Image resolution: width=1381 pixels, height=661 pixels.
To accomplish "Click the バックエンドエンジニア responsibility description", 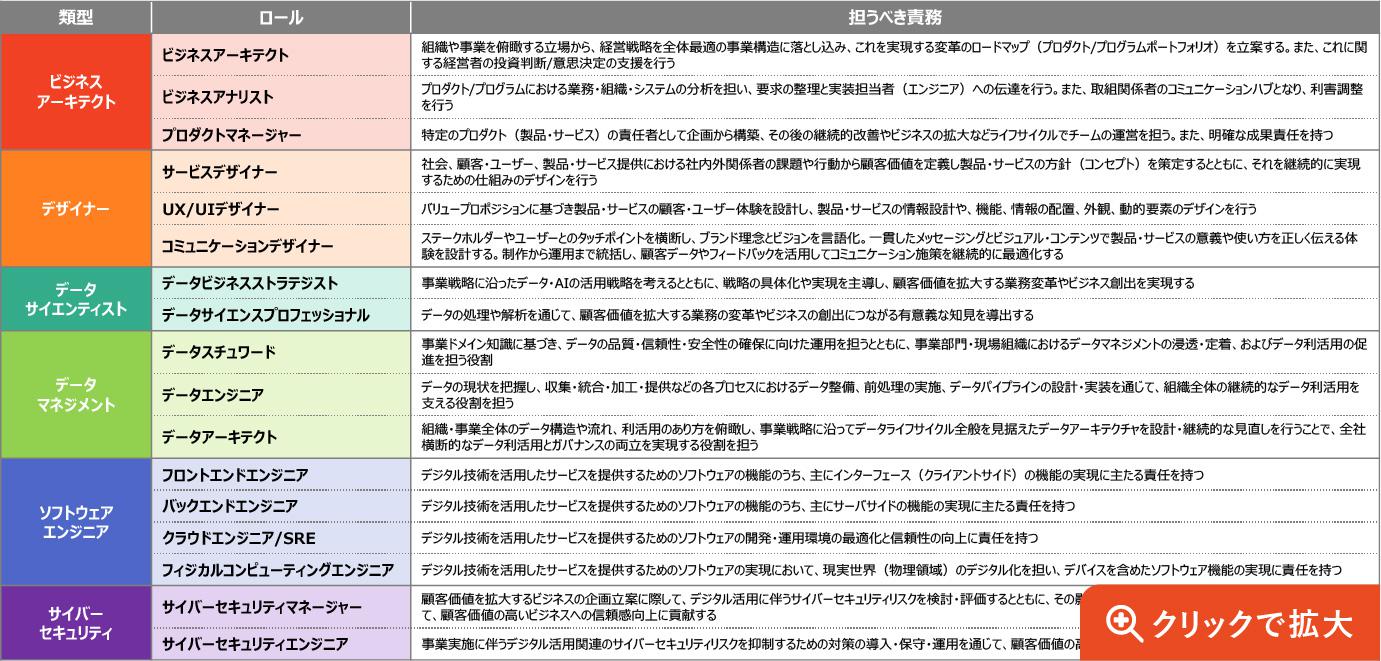I will coord(895,506).
